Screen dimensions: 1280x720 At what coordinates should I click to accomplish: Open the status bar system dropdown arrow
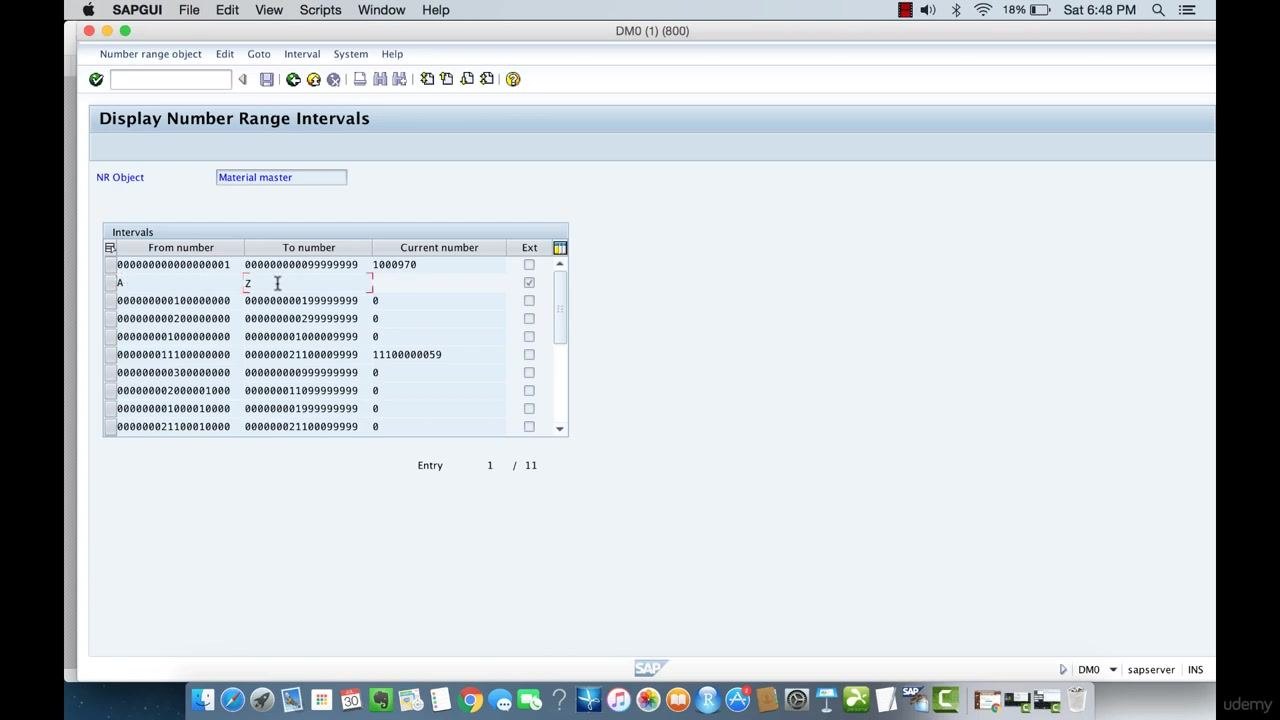point(1113,670)
